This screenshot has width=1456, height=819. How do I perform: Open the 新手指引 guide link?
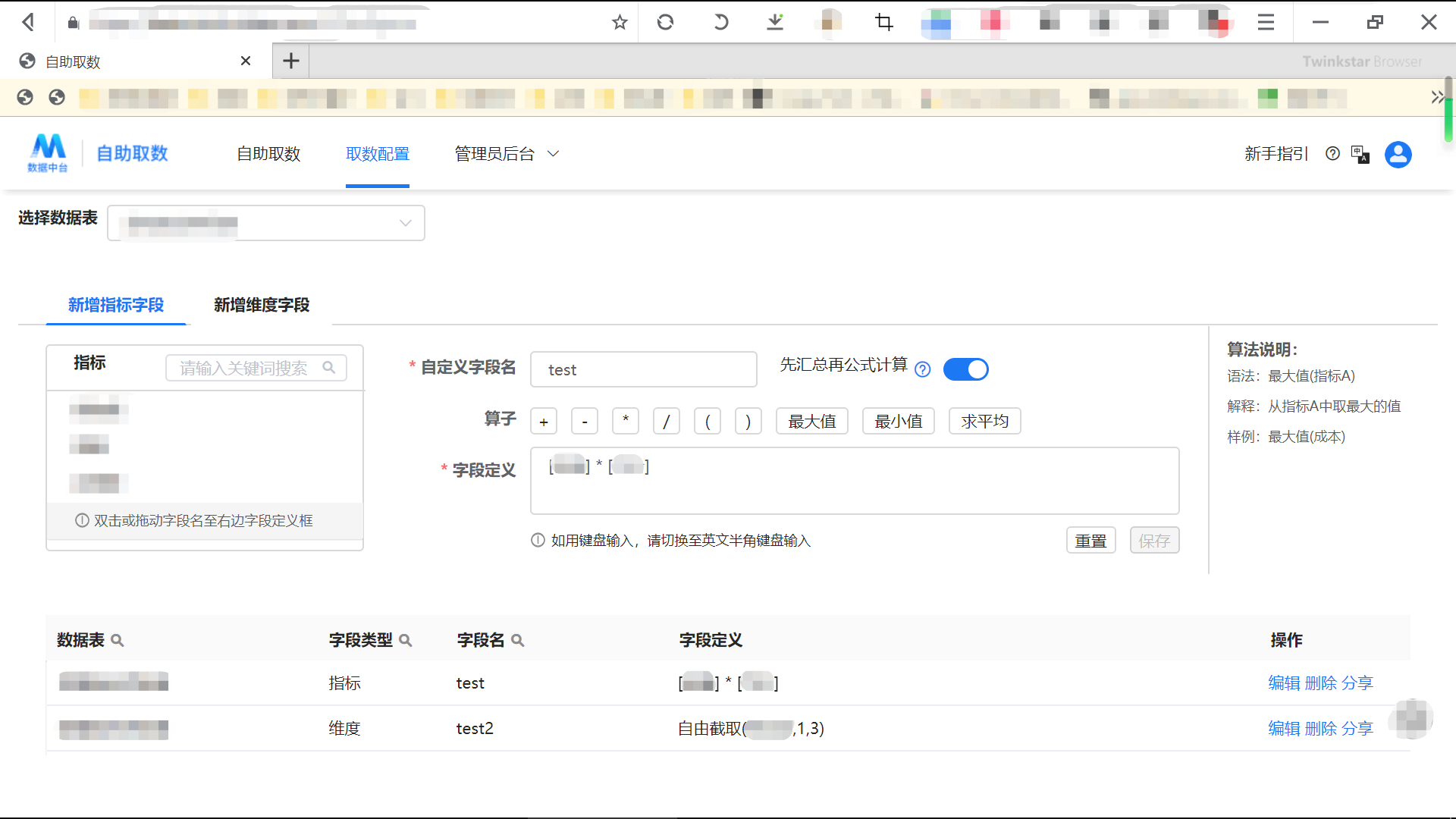pos(1276,154)
